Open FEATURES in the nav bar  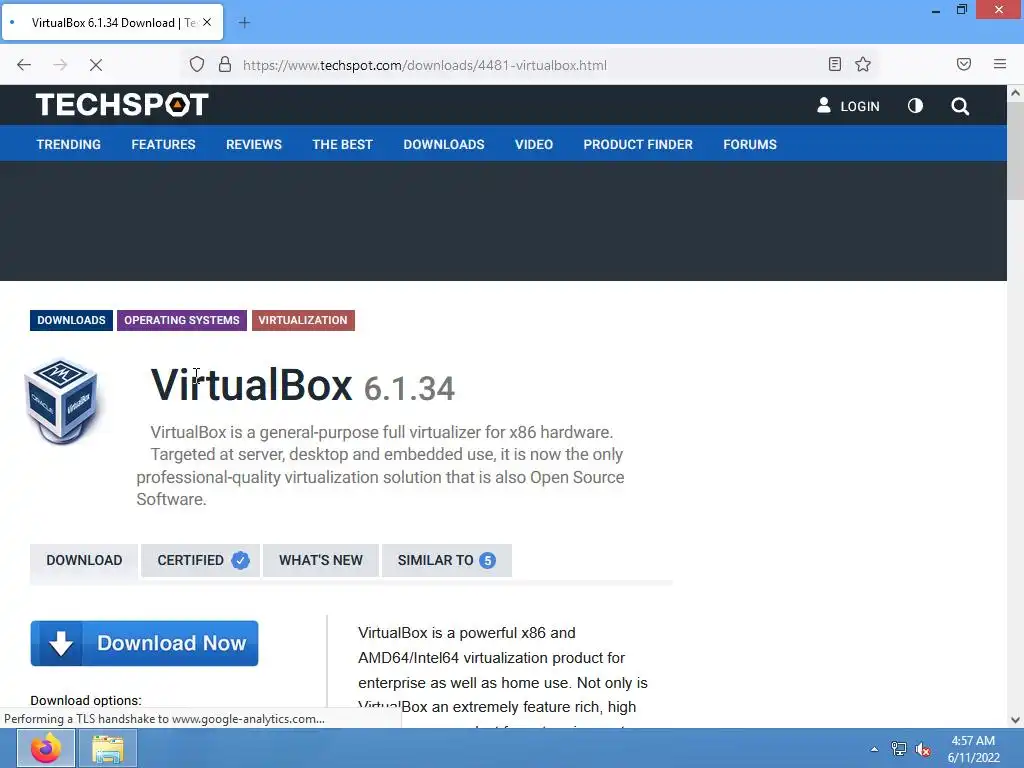[163, 144]
